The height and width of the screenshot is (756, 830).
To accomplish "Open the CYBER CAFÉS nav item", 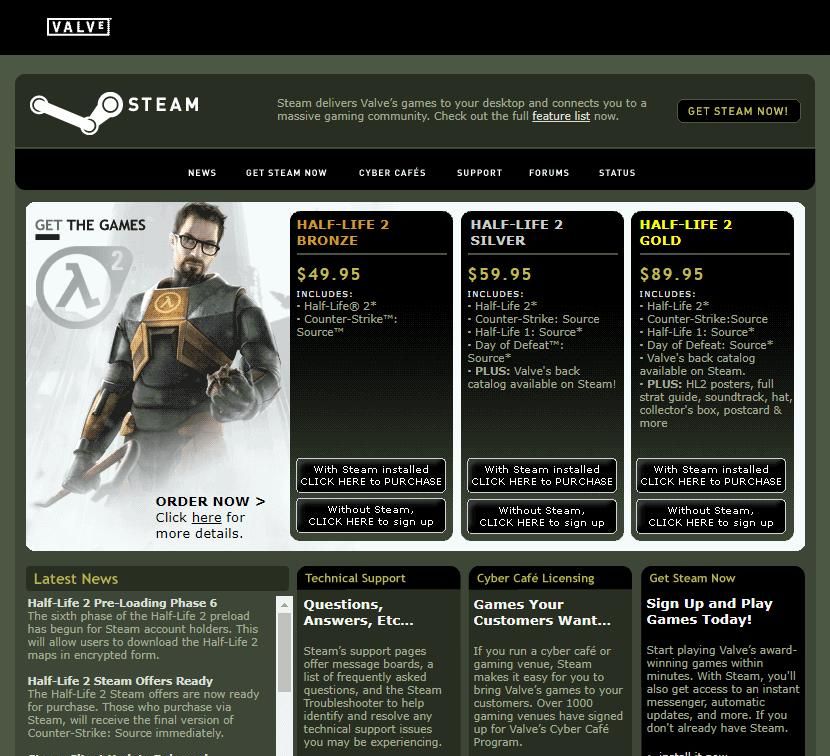I will coord(392,173).
